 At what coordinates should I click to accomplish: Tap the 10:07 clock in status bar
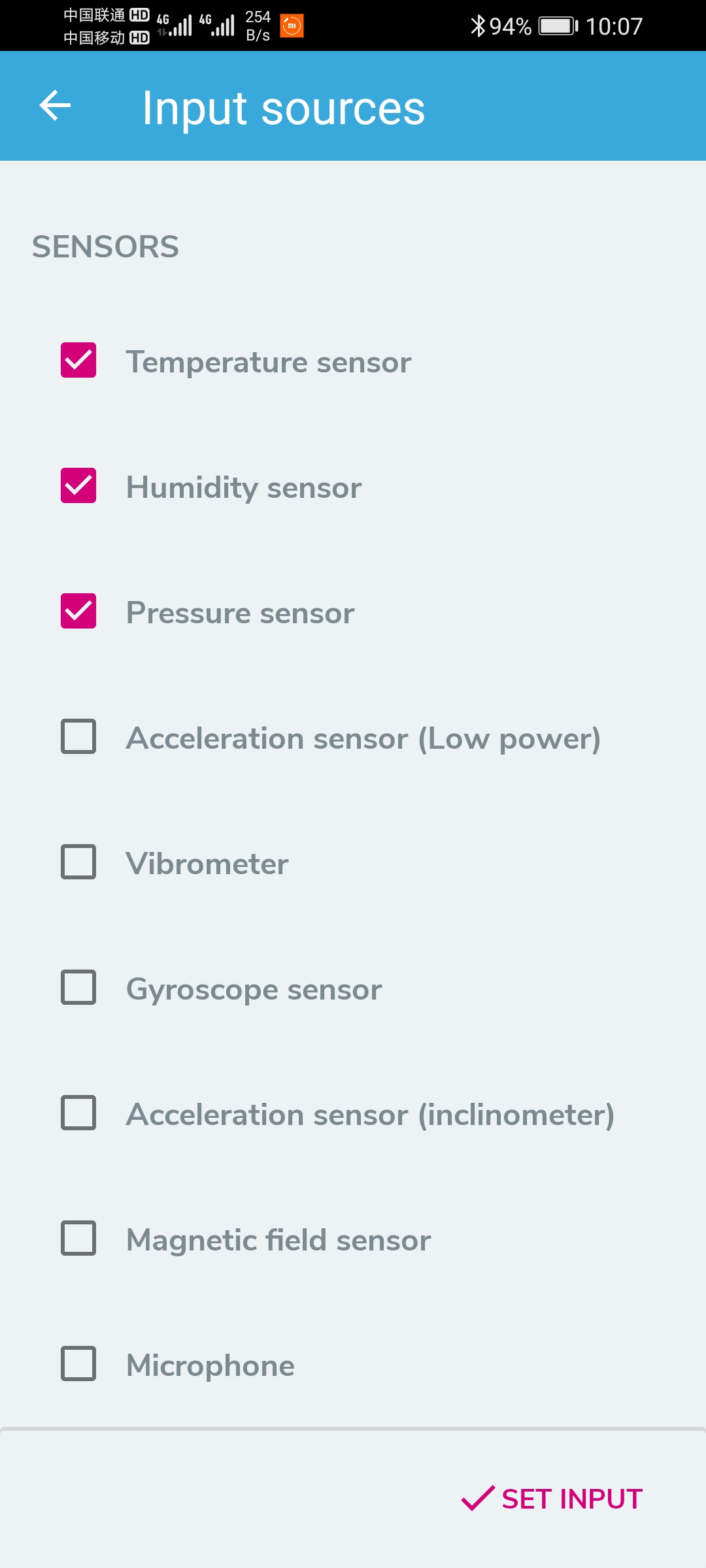pyautogui.click(x=614, y=26)
